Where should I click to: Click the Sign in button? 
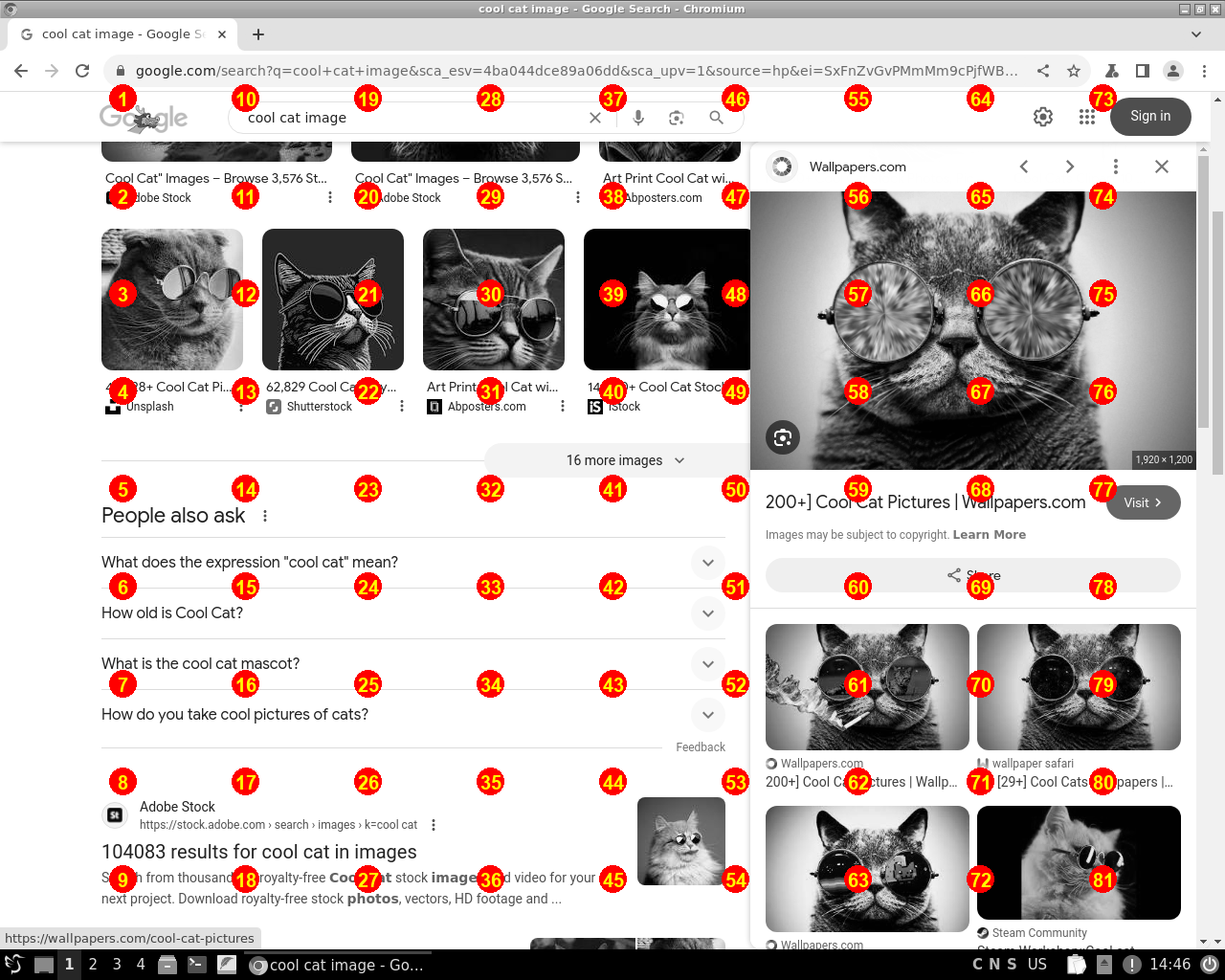pyautogui.click(x=1149, y=116)
